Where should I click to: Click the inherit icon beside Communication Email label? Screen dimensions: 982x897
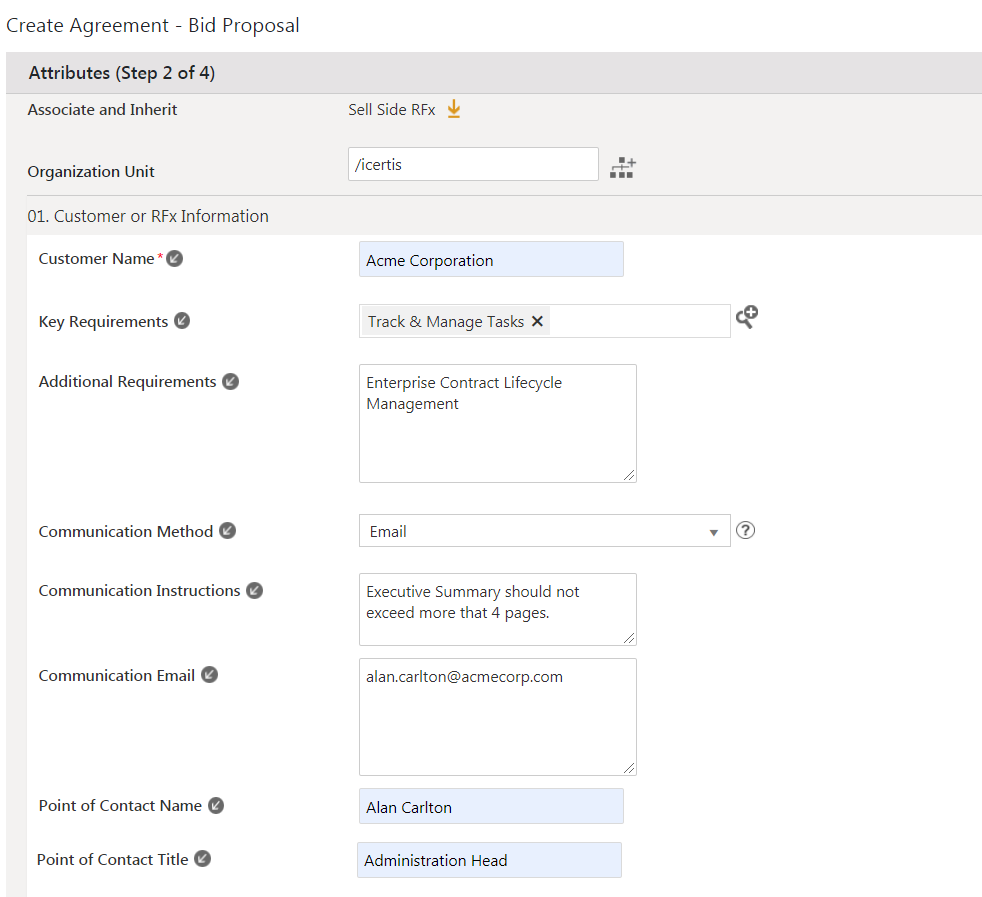(x=209, y=675)
